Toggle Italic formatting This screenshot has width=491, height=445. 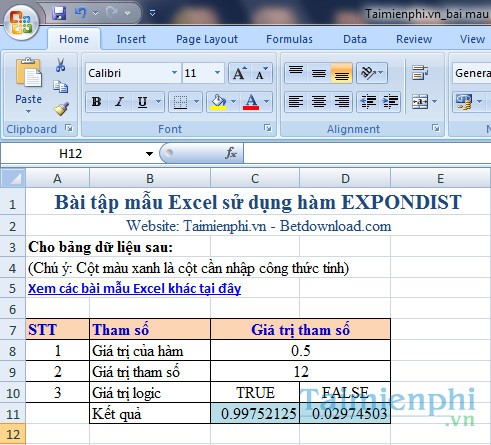coord(119,102)
